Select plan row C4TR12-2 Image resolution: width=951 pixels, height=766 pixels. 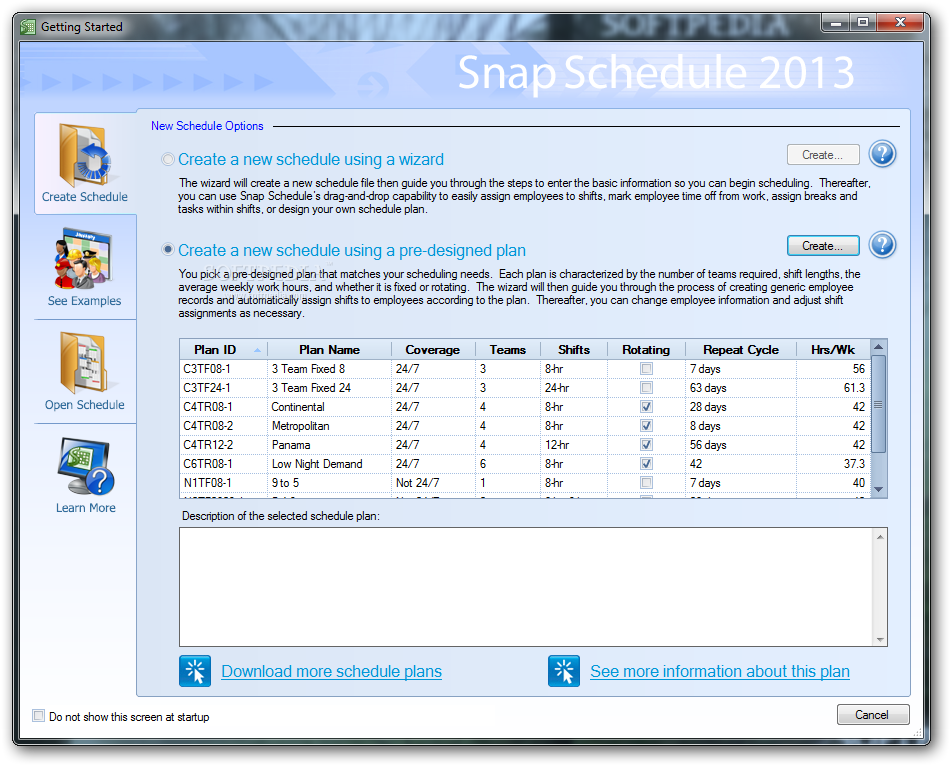525,445
